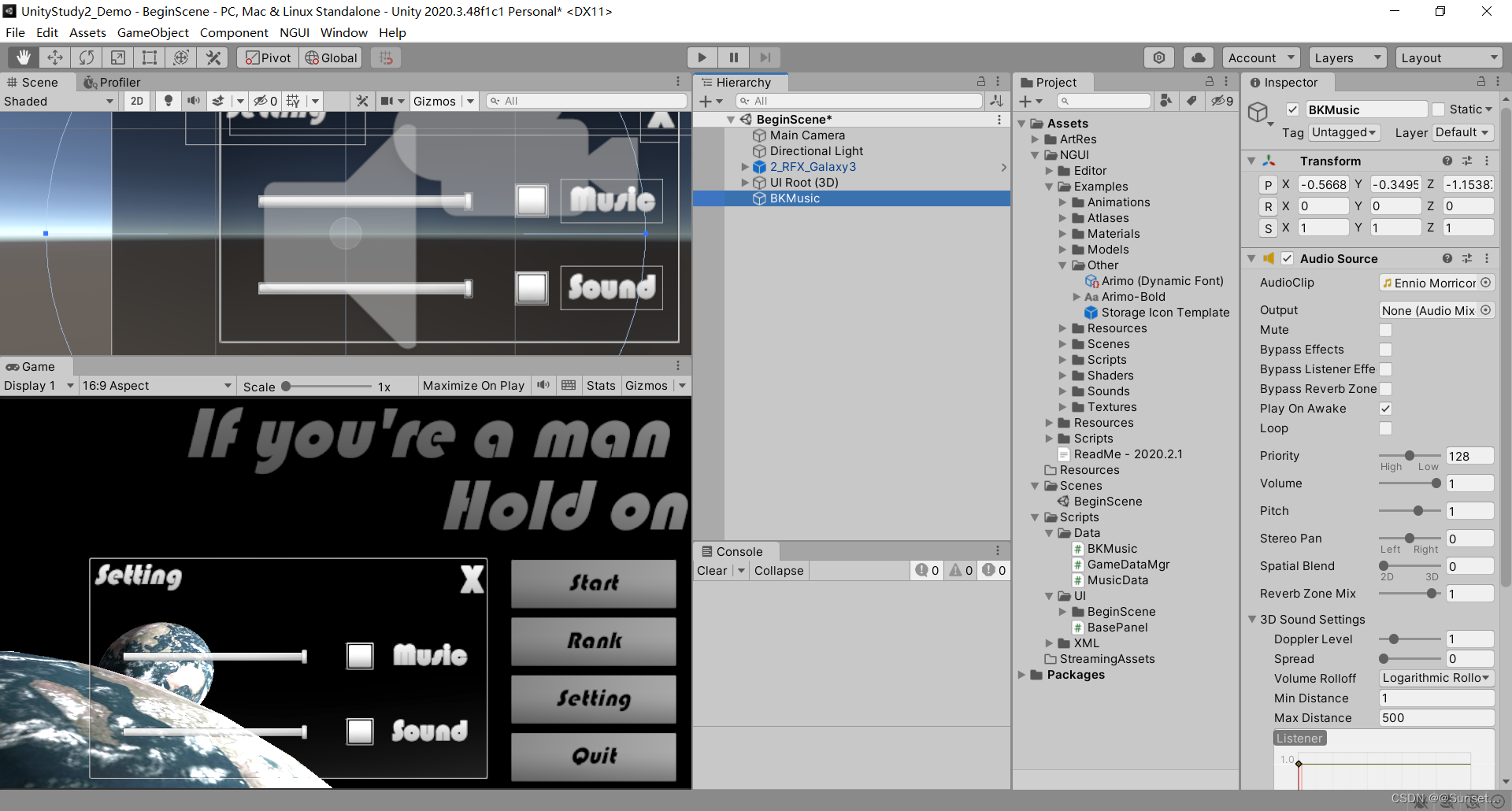The width and height of the screenshot is (1512, 811).
Task: Select the Hand tool in toolbar
Action: 24,57
